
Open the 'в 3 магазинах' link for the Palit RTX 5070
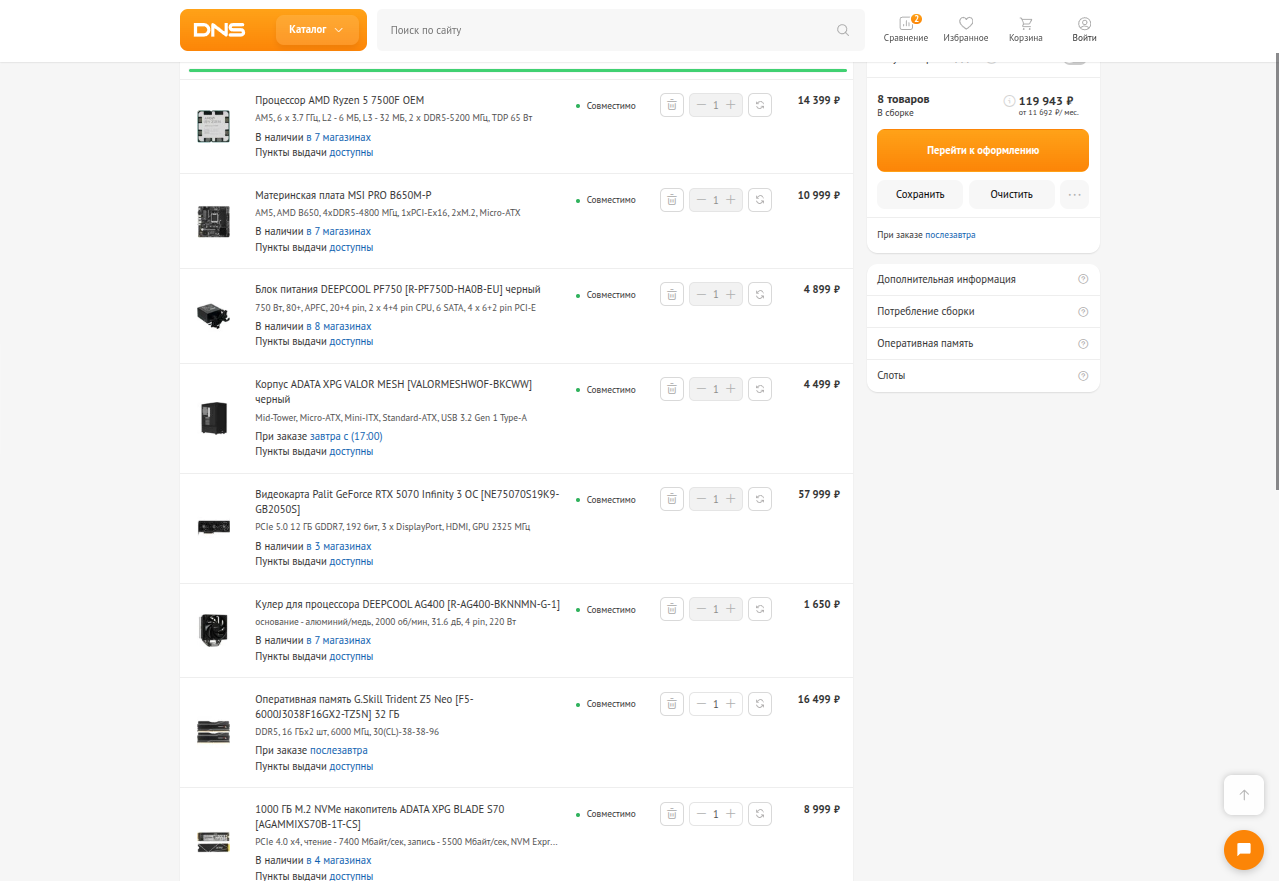(339, 546)
